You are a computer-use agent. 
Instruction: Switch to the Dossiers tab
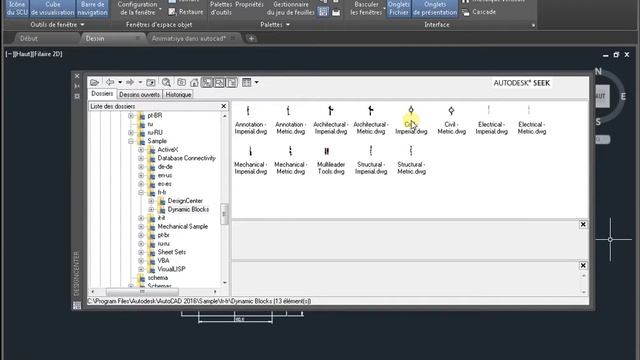pos(102,94)
